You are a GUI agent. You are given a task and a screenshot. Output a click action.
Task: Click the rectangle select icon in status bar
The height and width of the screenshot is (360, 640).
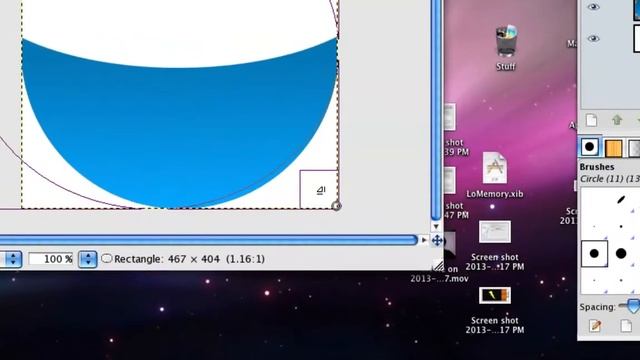[x=107, y=258]
